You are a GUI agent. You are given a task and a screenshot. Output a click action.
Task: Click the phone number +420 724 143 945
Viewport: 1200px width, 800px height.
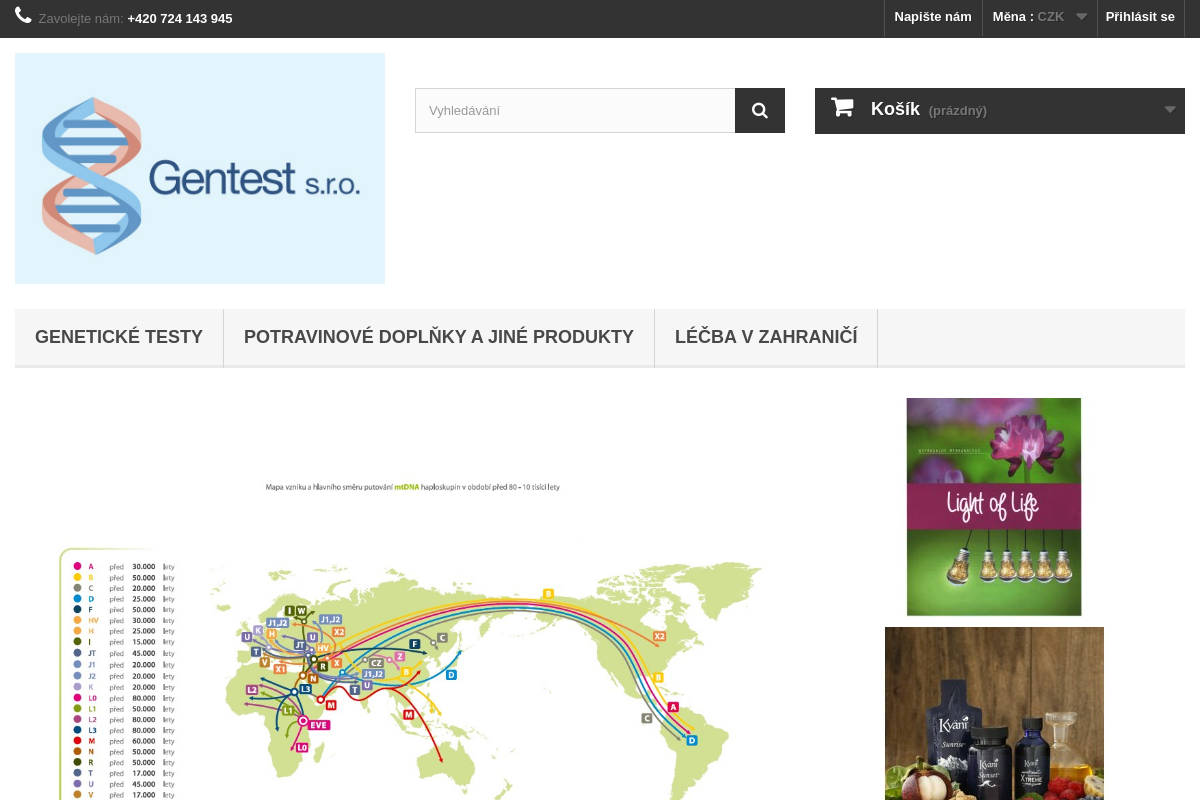[x=180, y=18]
